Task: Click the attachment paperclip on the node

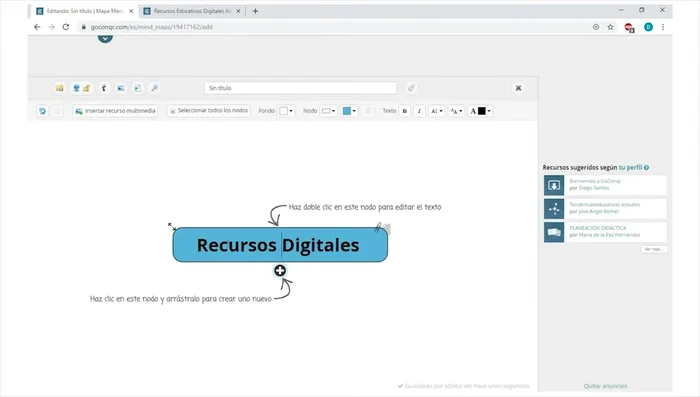Action: pyautogui.click(x=378, y=227)
